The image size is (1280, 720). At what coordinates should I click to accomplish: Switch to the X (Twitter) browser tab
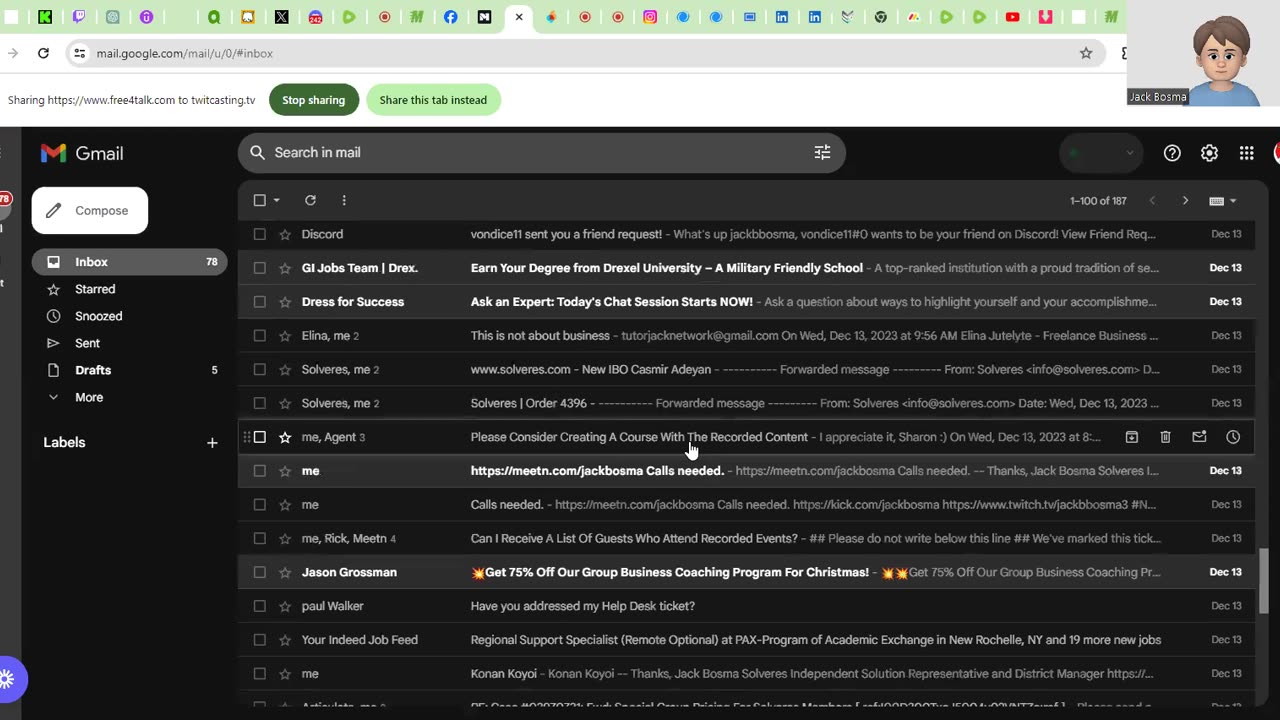pos(282,17)
